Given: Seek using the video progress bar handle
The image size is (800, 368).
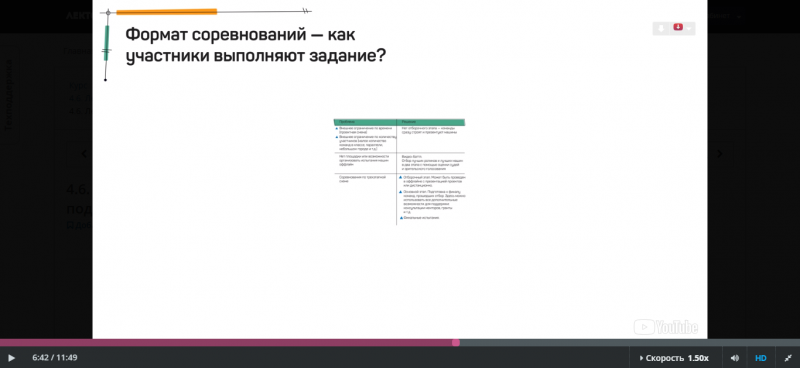Looking at the screenshot, I should [456, 342].
